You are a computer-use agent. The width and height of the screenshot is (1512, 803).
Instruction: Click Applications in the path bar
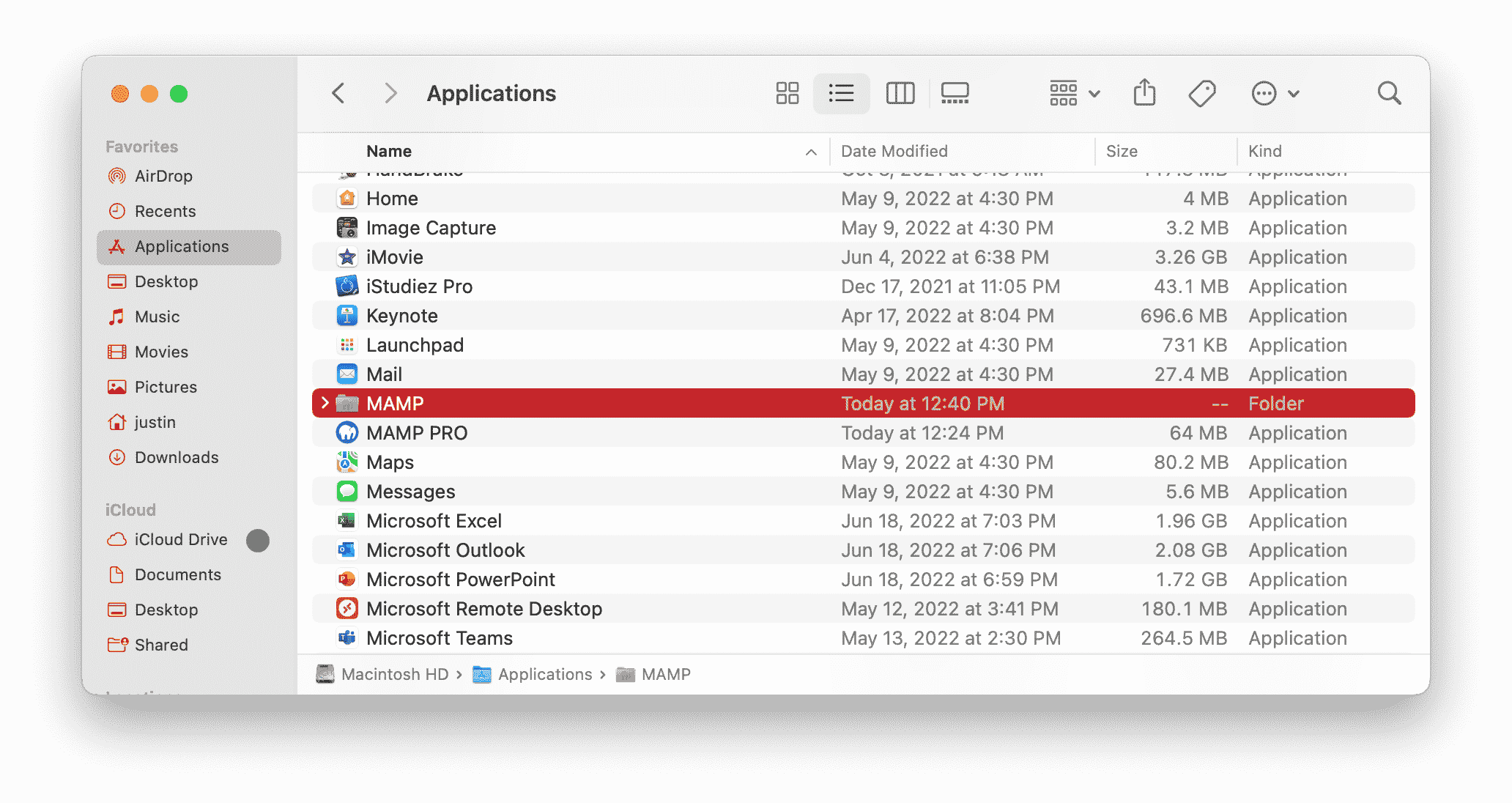pyautogui.click(x=544, y=674)
